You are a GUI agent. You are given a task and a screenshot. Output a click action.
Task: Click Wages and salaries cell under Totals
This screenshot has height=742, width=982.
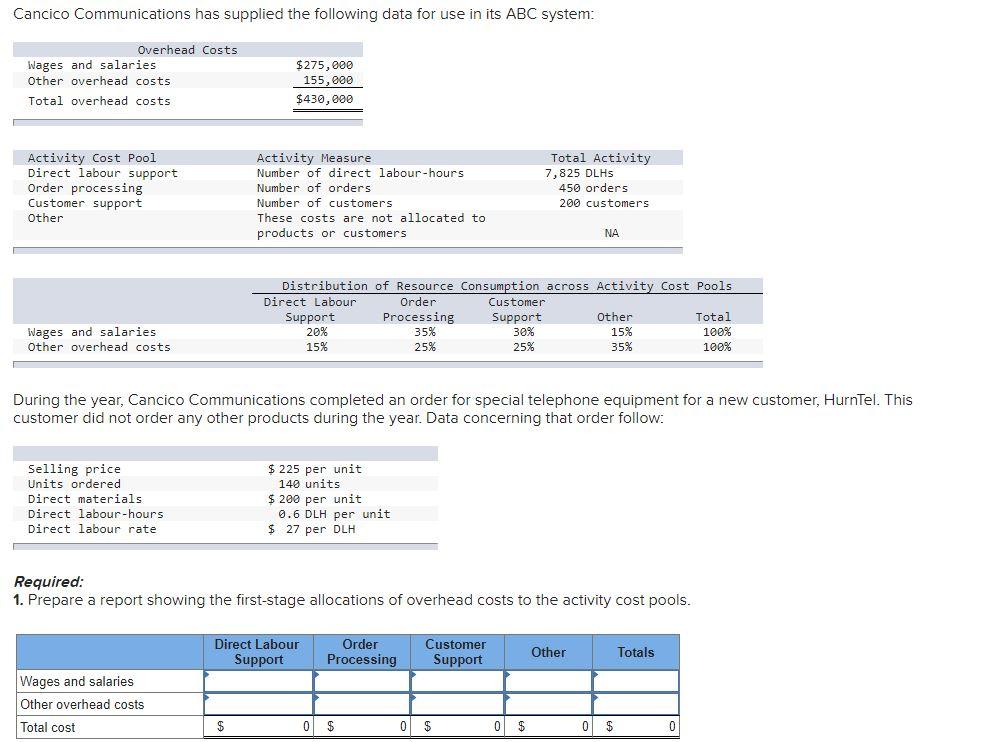636,681
